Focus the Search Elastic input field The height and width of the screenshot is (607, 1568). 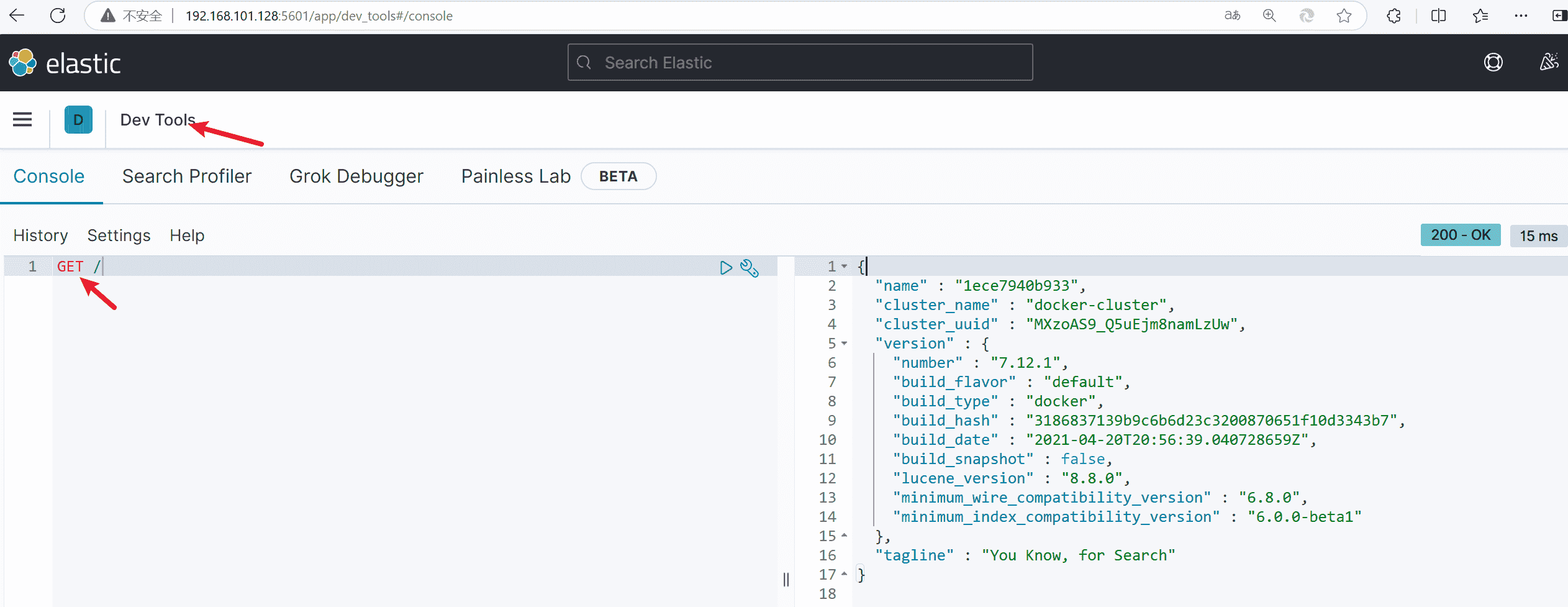pyautogui.click(x=800, y=63)
